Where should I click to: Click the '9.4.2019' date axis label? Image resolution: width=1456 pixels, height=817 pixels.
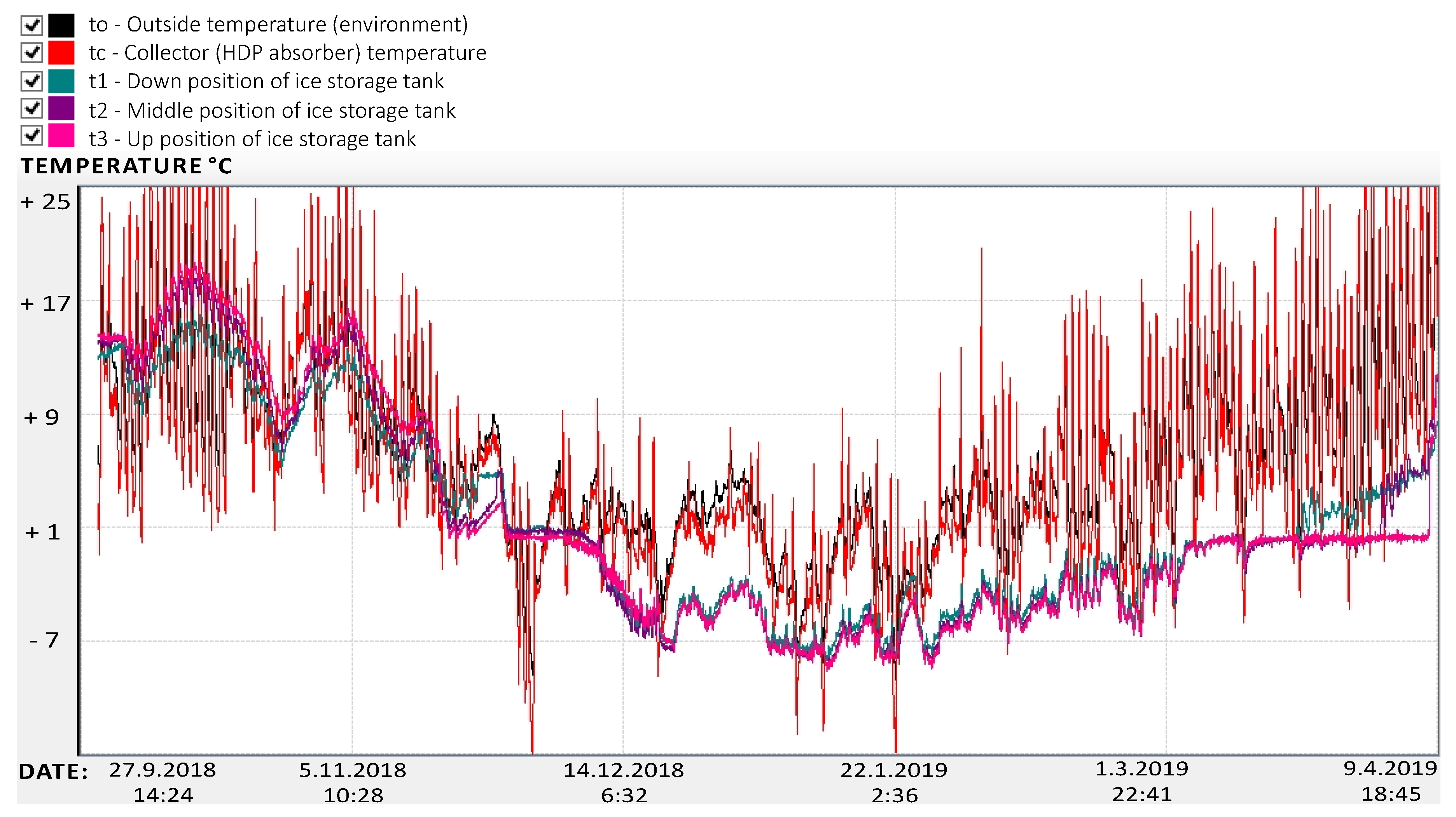tap(1390, 768)
